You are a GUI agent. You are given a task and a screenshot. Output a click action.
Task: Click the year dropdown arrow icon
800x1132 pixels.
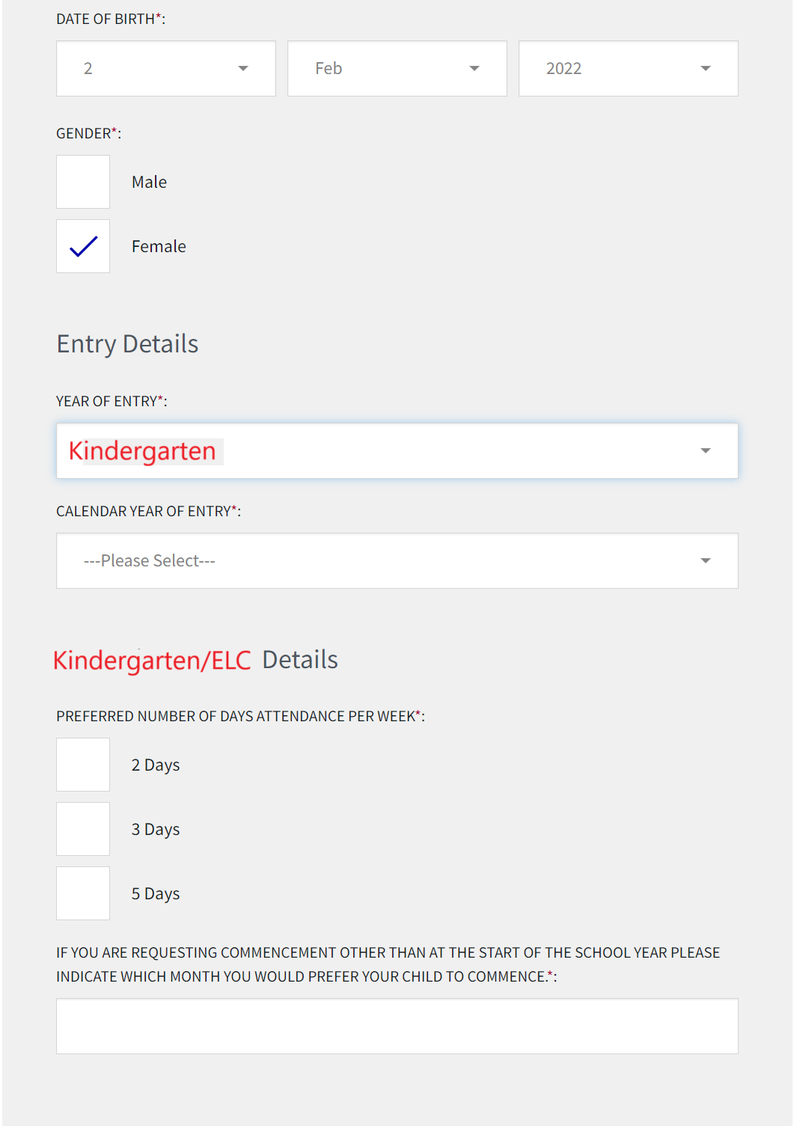706,68
